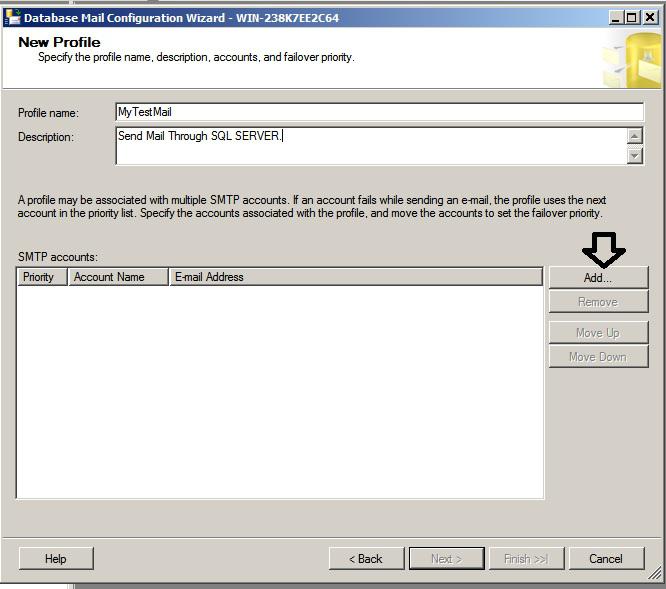Click the 'New Profile' heading text
The height and width of the screenshot is (589, 666).
[59, 42]
